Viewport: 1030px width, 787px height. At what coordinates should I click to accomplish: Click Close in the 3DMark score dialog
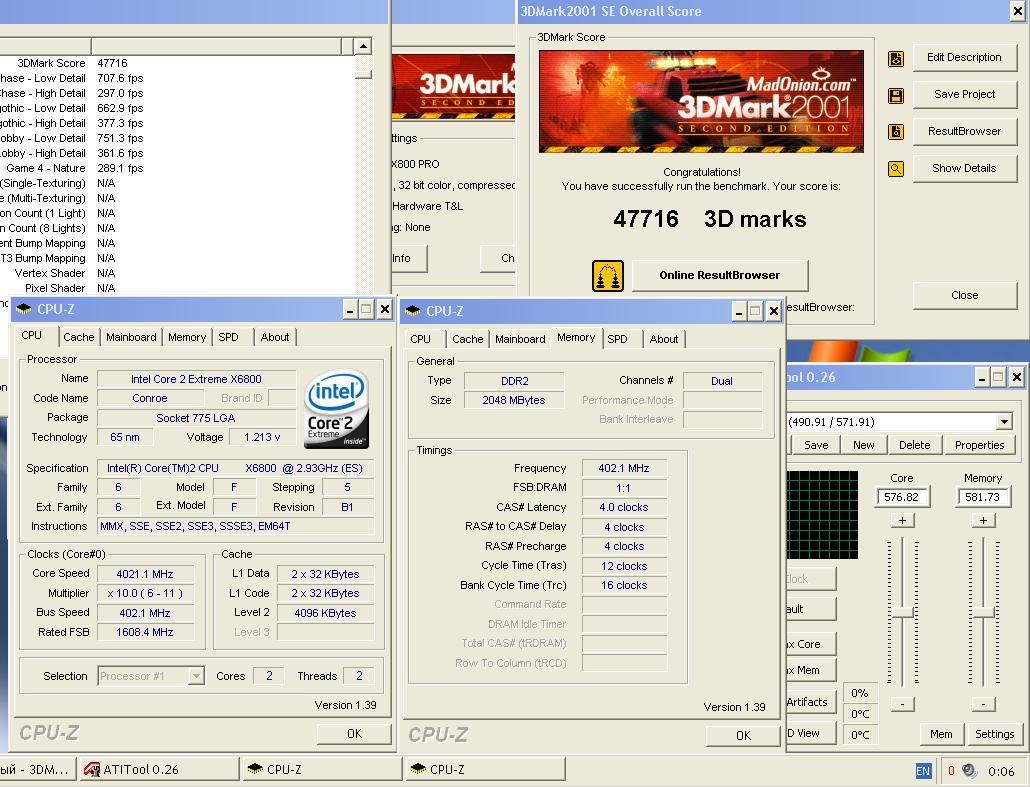[x=964, y=295]
